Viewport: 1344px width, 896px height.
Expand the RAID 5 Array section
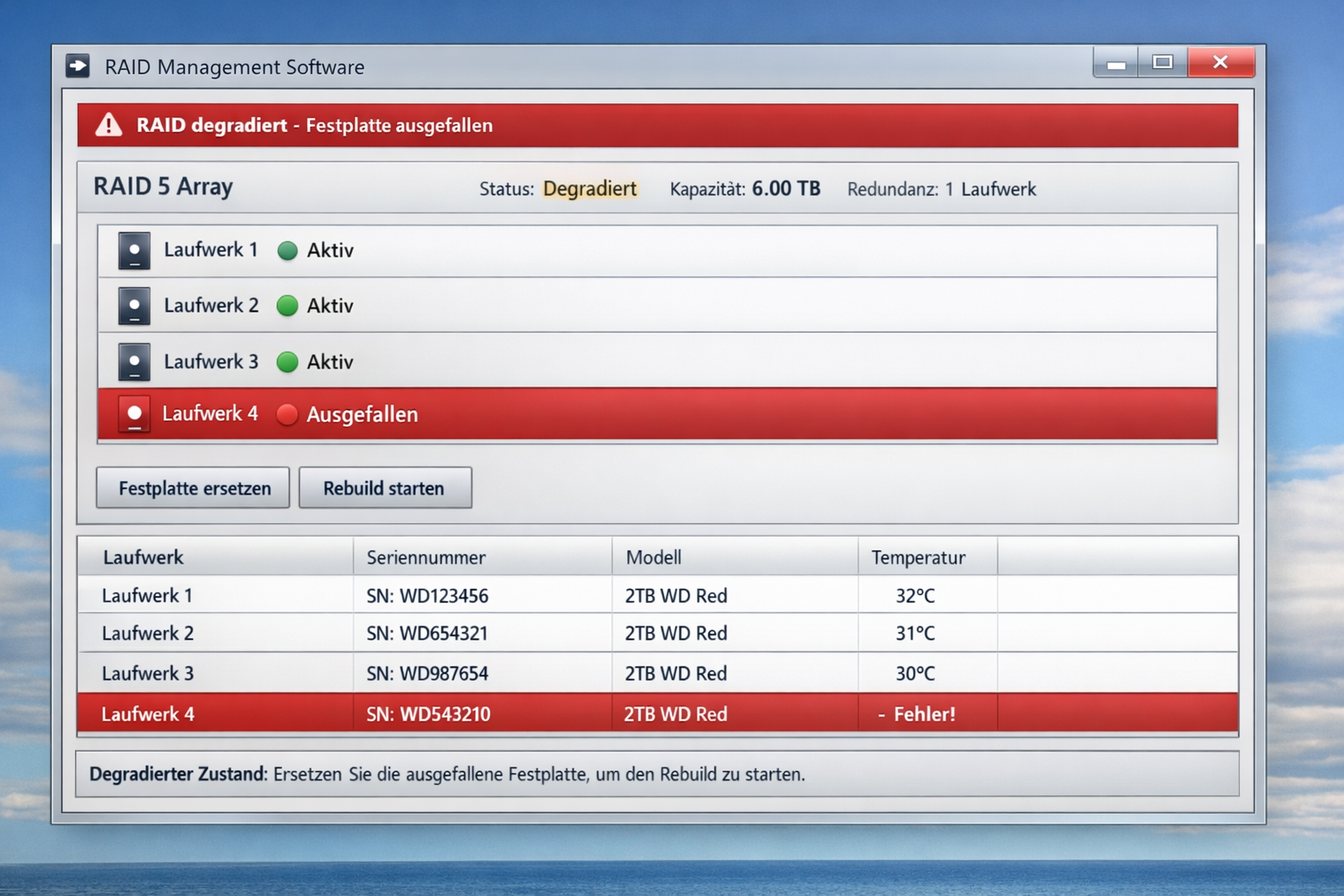(163, 186)
